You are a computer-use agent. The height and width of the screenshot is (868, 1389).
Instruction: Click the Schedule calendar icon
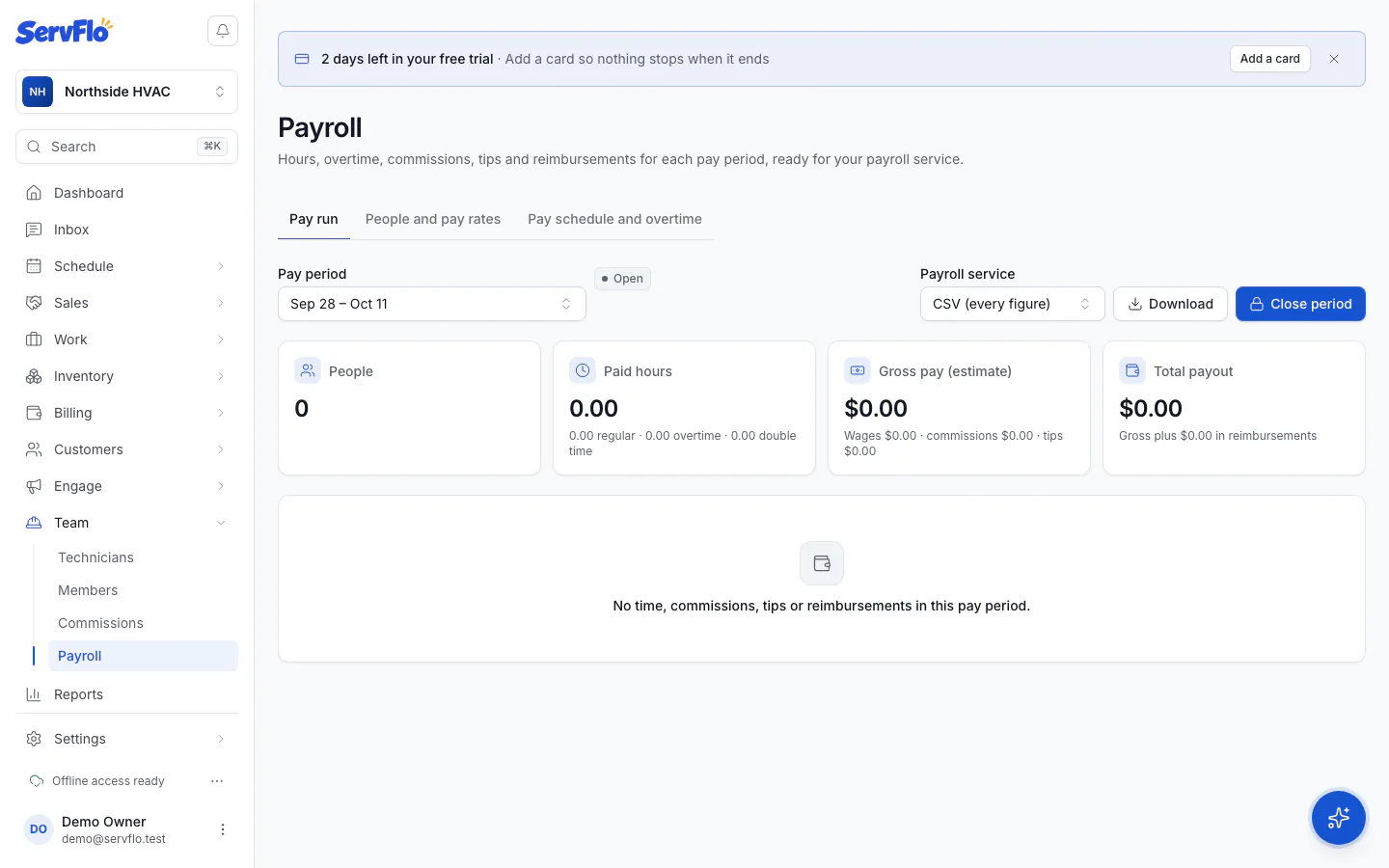click(x=34, y=266)
